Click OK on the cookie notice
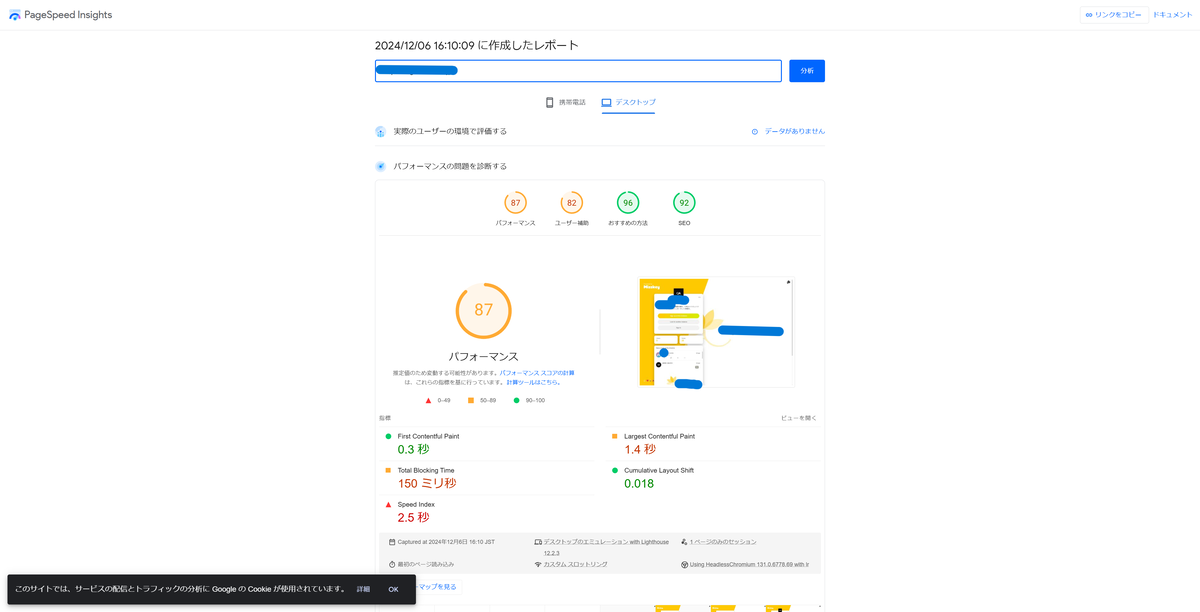This screenshot has height=612, width=1200. point(393,589)
